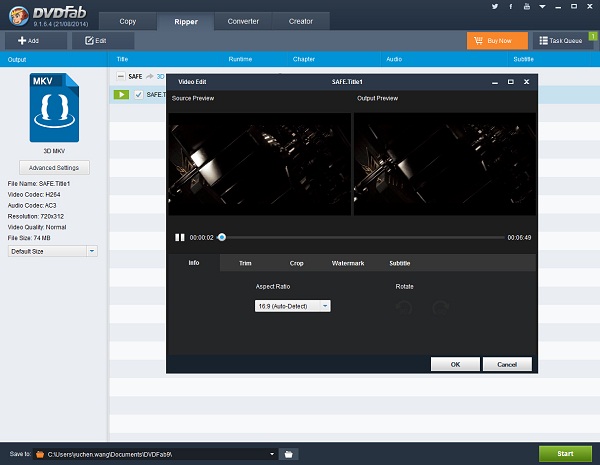The width and height of the screenshot is (600, 465).
Task: Click the Save to path field
Action: click(x=155, y=454)
